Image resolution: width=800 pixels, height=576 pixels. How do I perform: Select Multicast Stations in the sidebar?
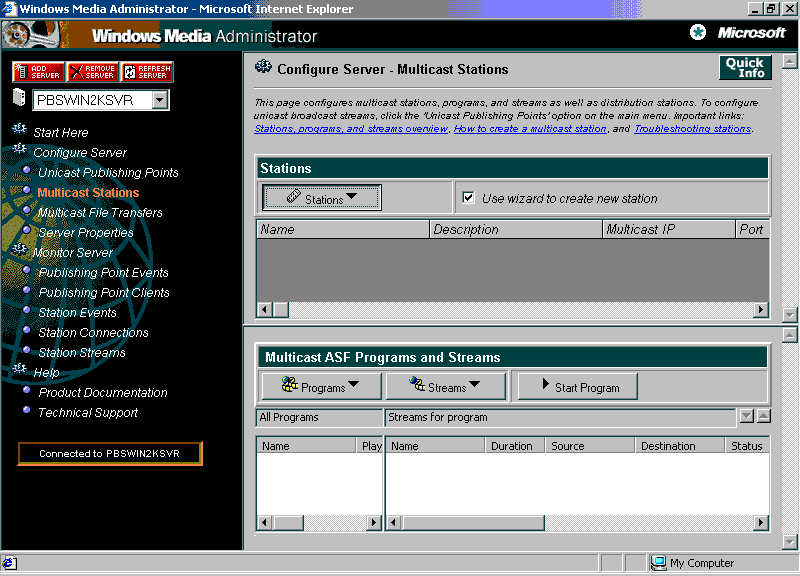[88, 192]
